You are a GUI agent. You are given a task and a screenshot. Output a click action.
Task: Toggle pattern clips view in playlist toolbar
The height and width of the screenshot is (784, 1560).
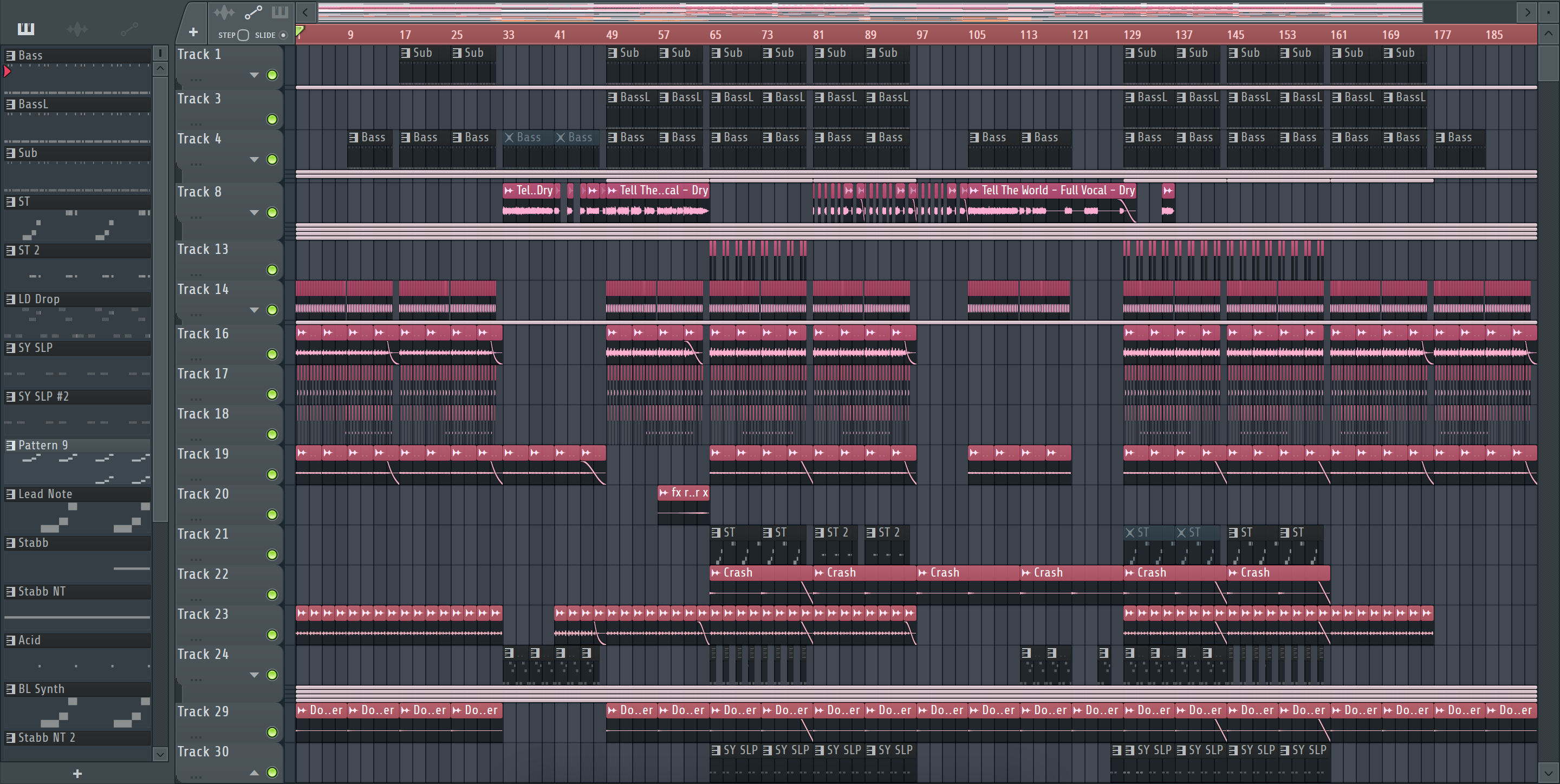pyautogui.click(x=279, y=12)
